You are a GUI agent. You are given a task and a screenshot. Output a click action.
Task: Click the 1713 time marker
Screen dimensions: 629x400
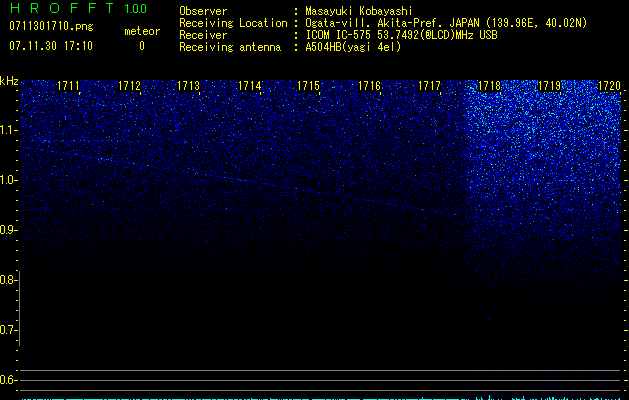[x=189, y=85]
